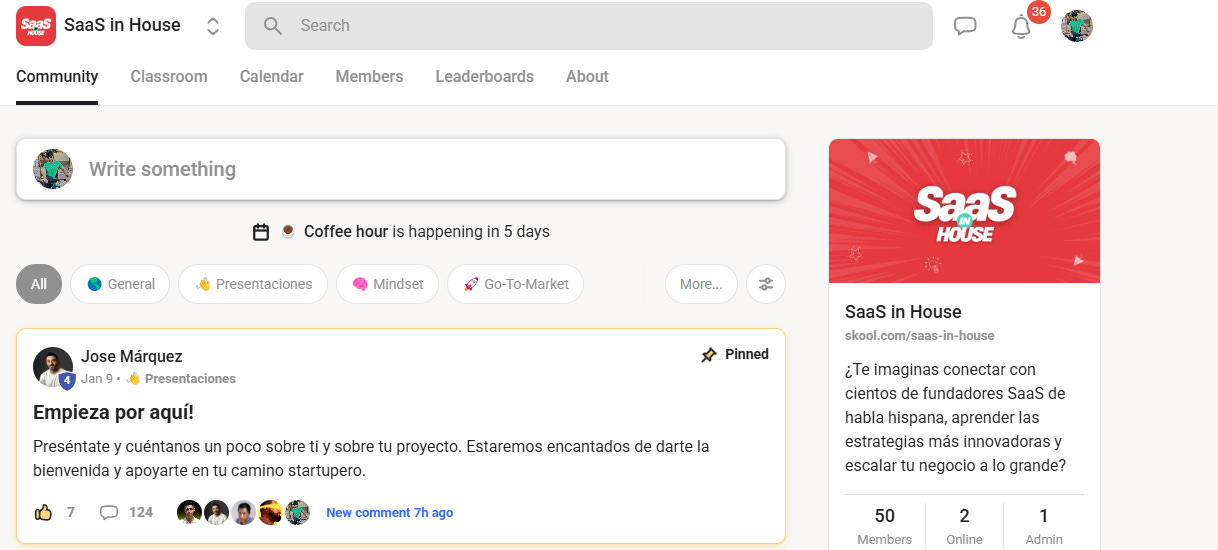Open the post titled Empieza por aquí!
The image size is (1218, 550).
113,412
